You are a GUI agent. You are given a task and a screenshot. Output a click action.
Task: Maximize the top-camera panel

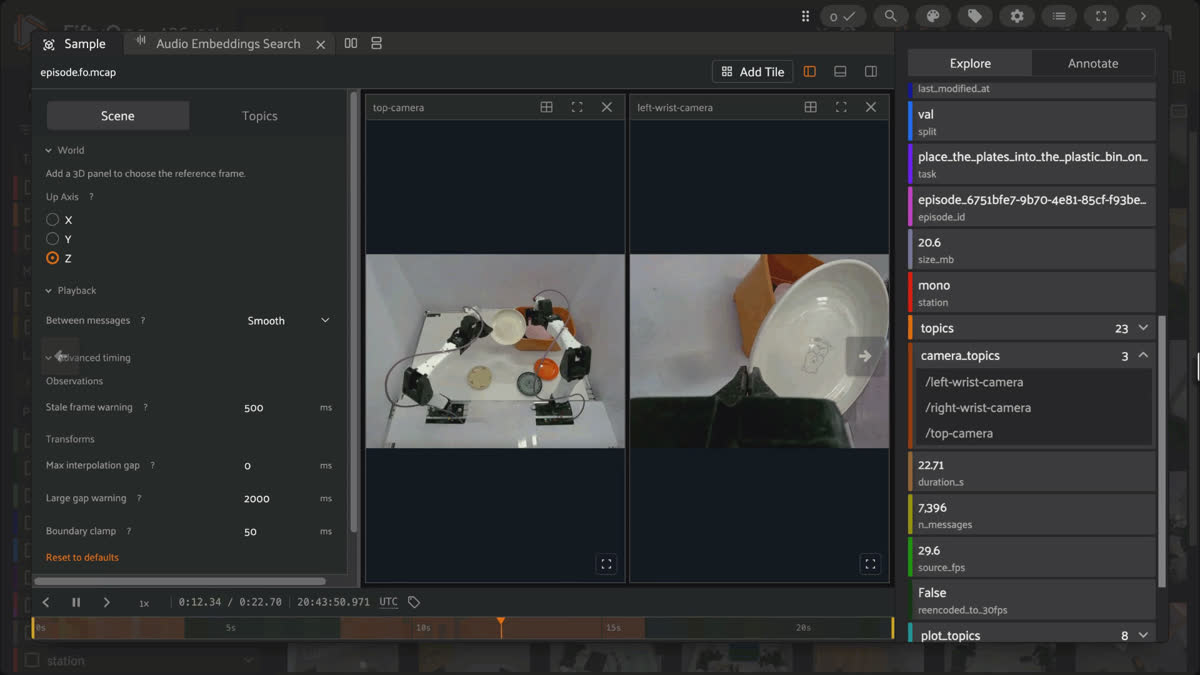pos(577,107)
